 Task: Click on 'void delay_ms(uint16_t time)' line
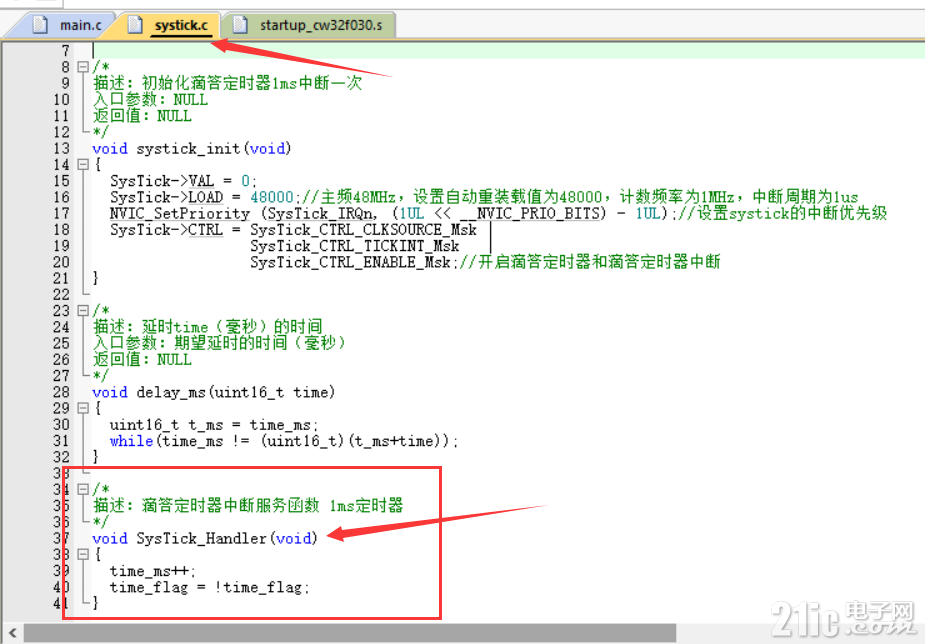pyautogui.click(x=214, y=392)
